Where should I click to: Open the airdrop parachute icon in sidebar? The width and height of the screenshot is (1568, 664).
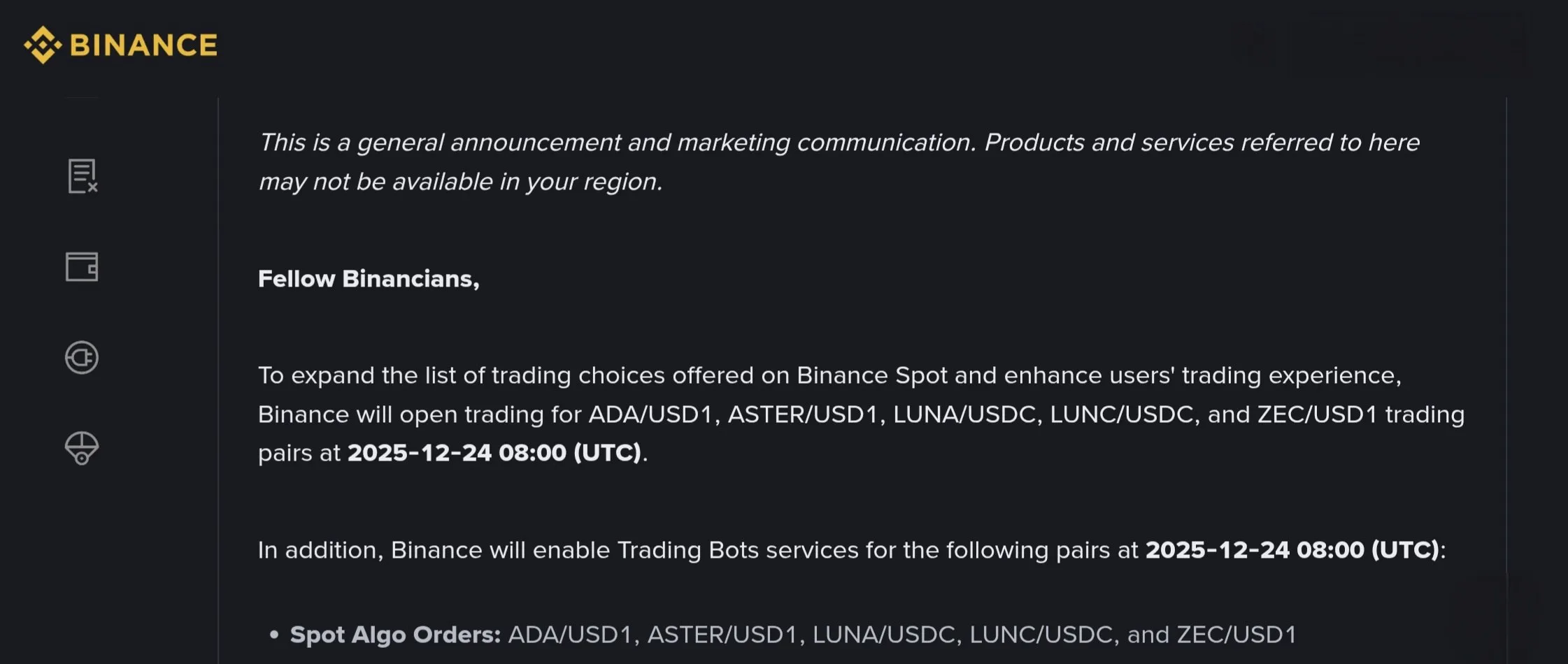82,448
